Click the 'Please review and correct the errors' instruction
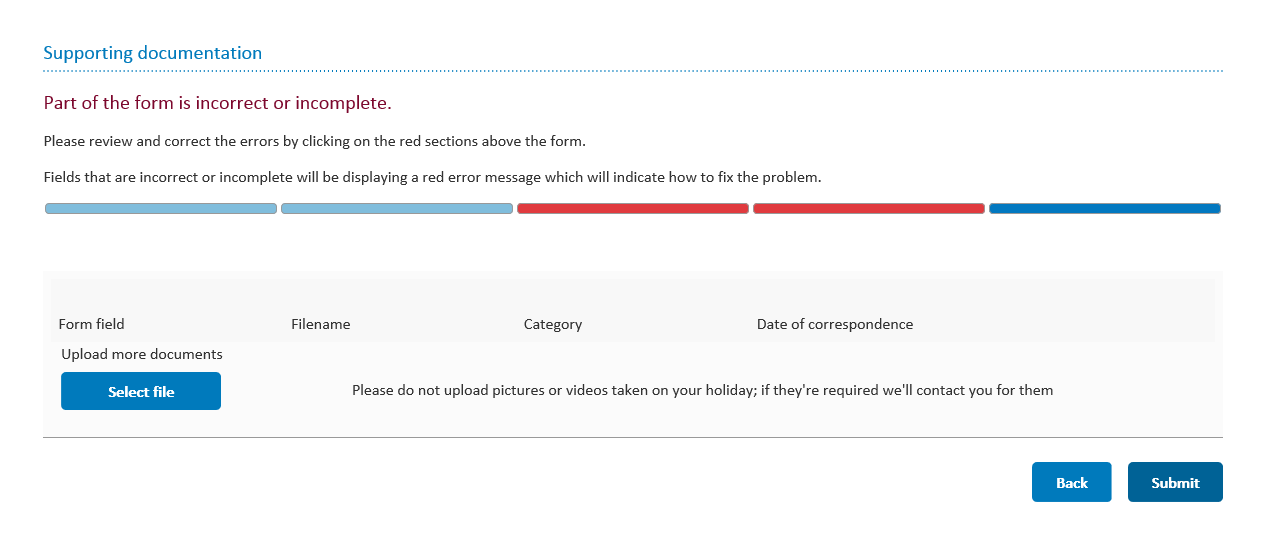The width and height of the screenshot is (1276, 551). point(315,141)
